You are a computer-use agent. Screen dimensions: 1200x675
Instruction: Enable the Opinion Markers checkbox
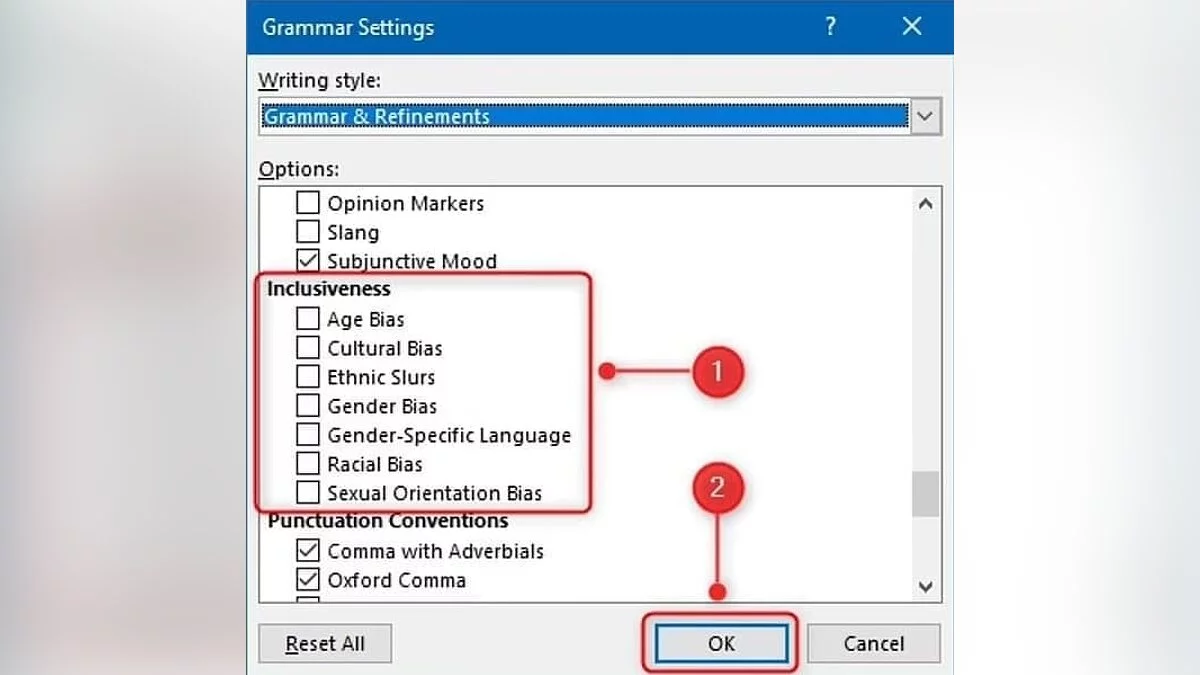tap(308, 203)
